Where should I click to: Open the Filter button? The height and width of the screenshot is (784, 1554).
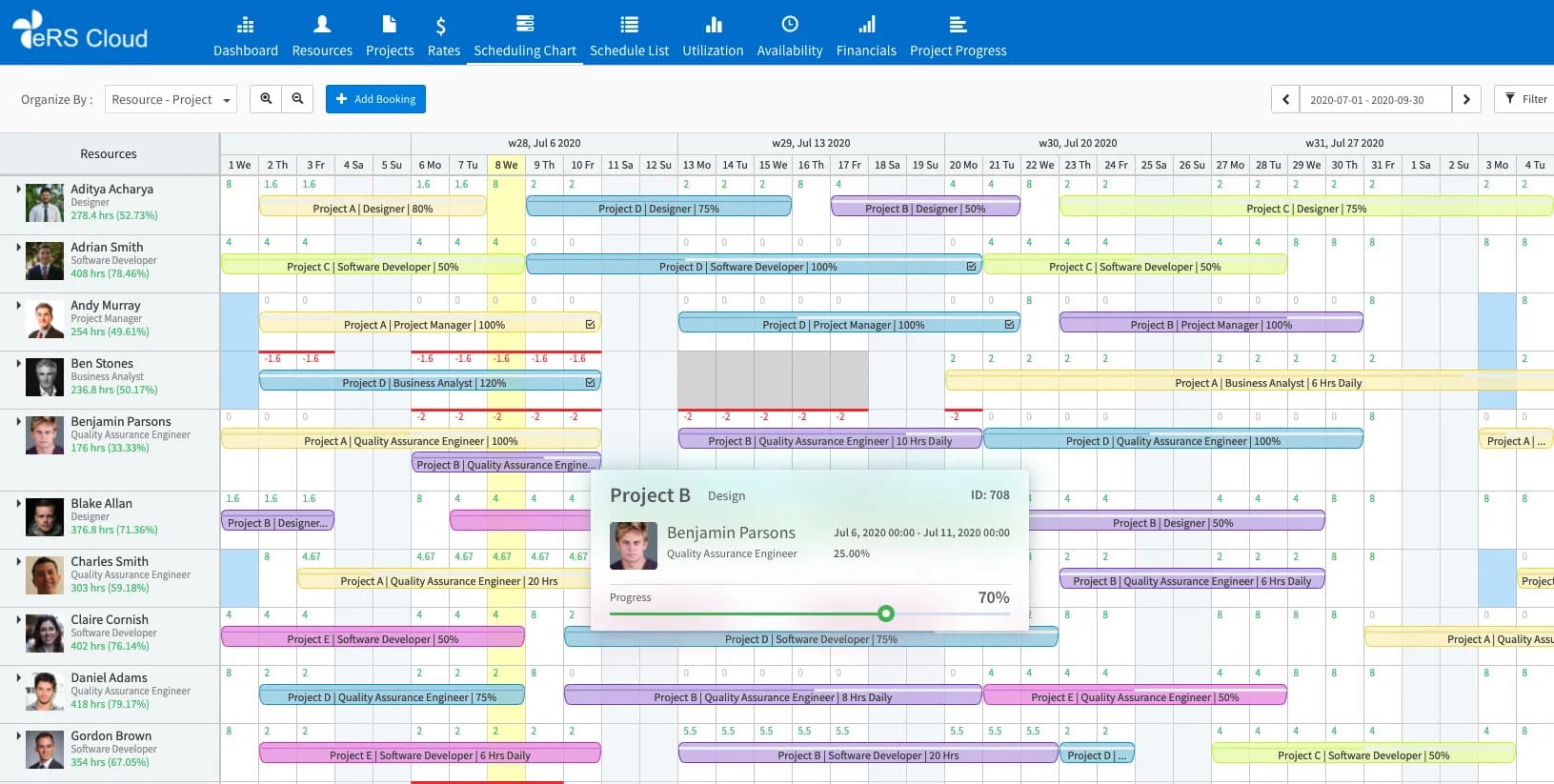point(1525,99)
